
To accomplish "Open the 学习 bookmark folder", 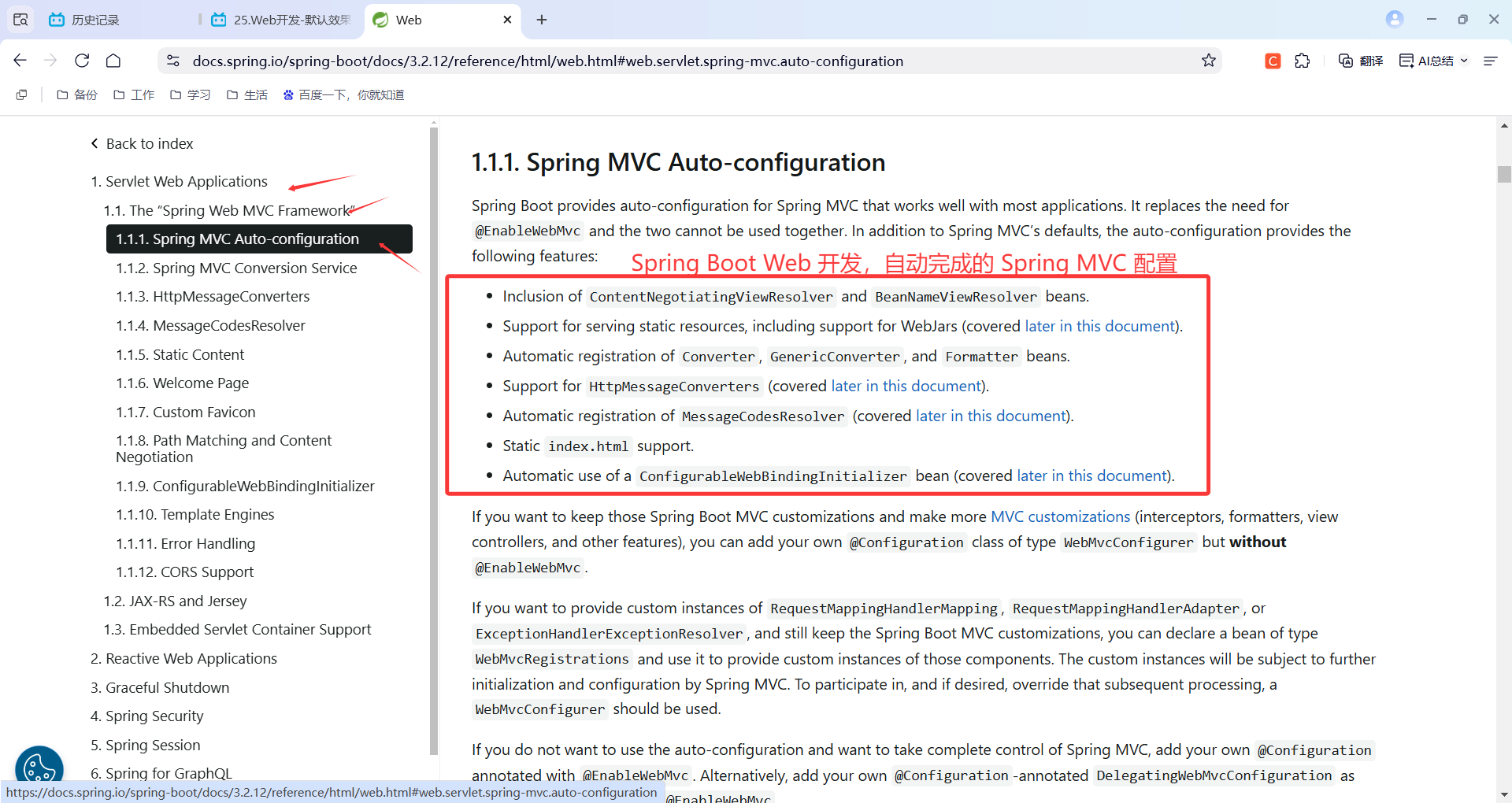I will (x=191, y=94).
